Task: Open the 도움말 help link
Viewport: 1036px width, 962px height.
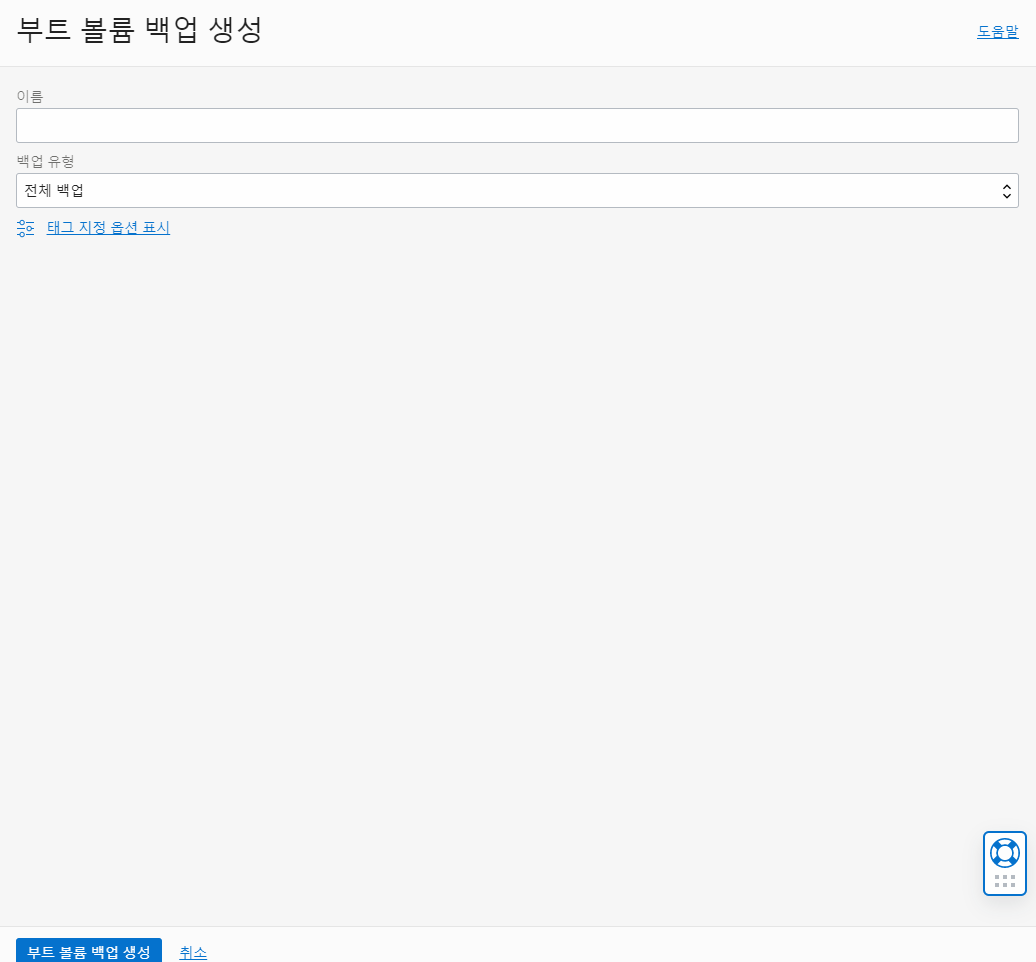Action: (997, 31)
